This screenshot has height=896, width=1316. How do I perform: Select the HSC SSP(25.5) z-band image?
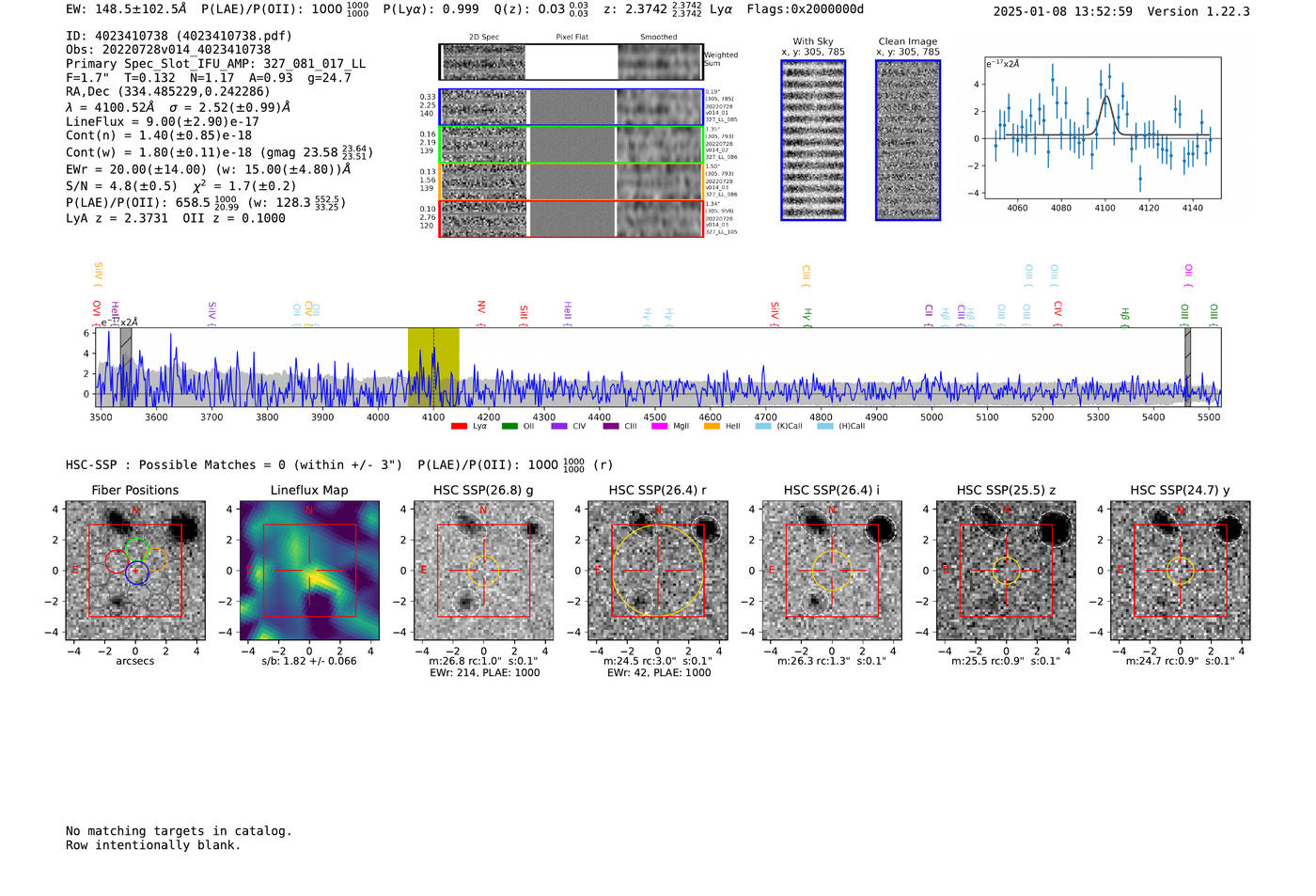(1006, 571)
